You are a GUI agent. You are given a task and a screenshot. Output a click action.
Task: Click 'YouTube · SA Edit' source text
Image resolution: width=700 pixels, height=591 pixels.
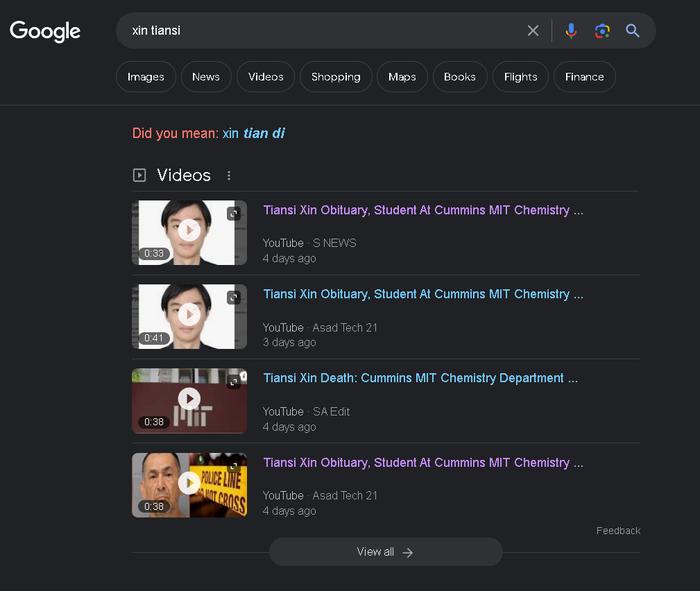point(306,412)
